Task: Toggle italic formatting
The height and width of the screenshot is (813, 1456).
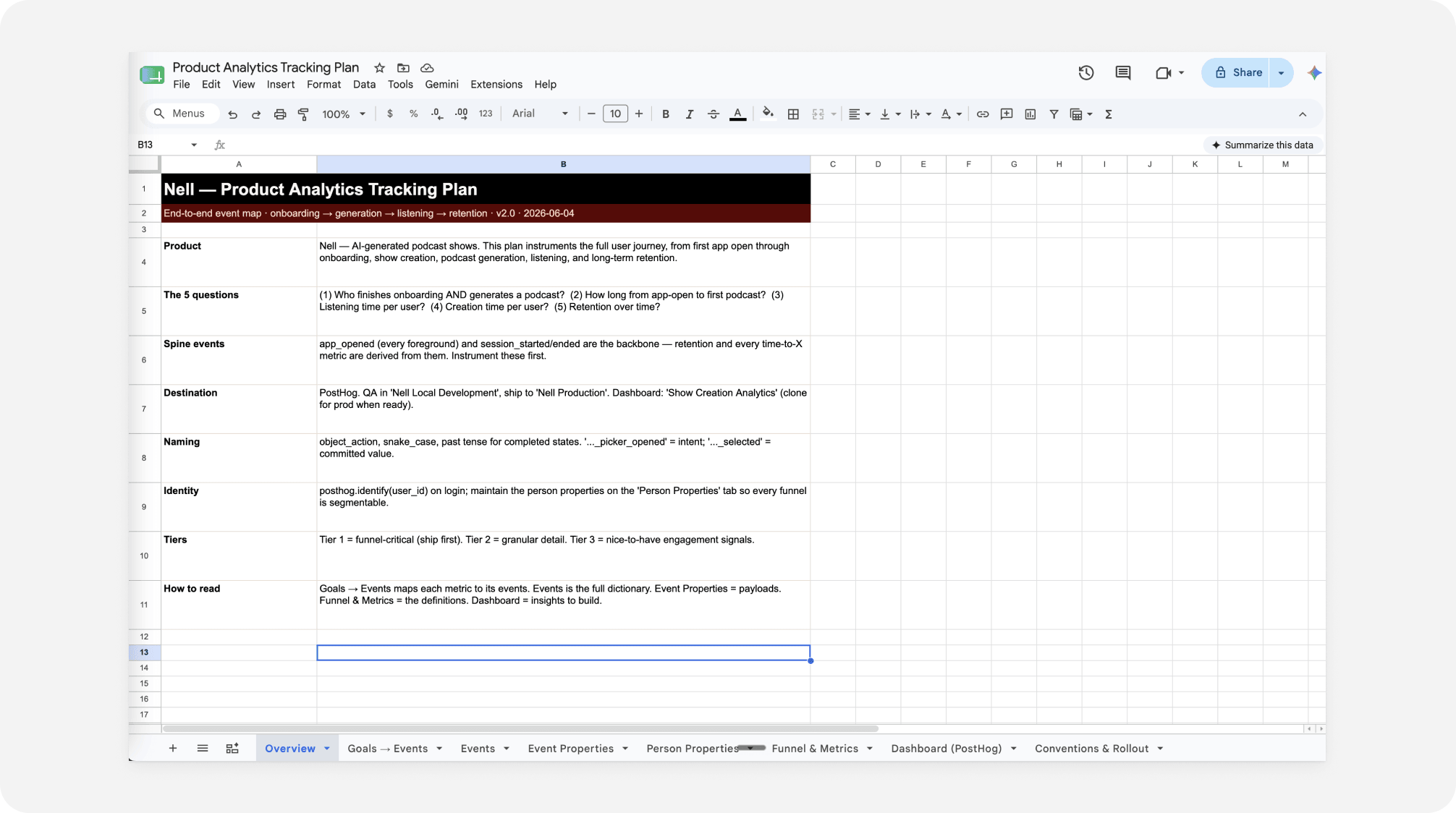Action: (x=690, y=114)
